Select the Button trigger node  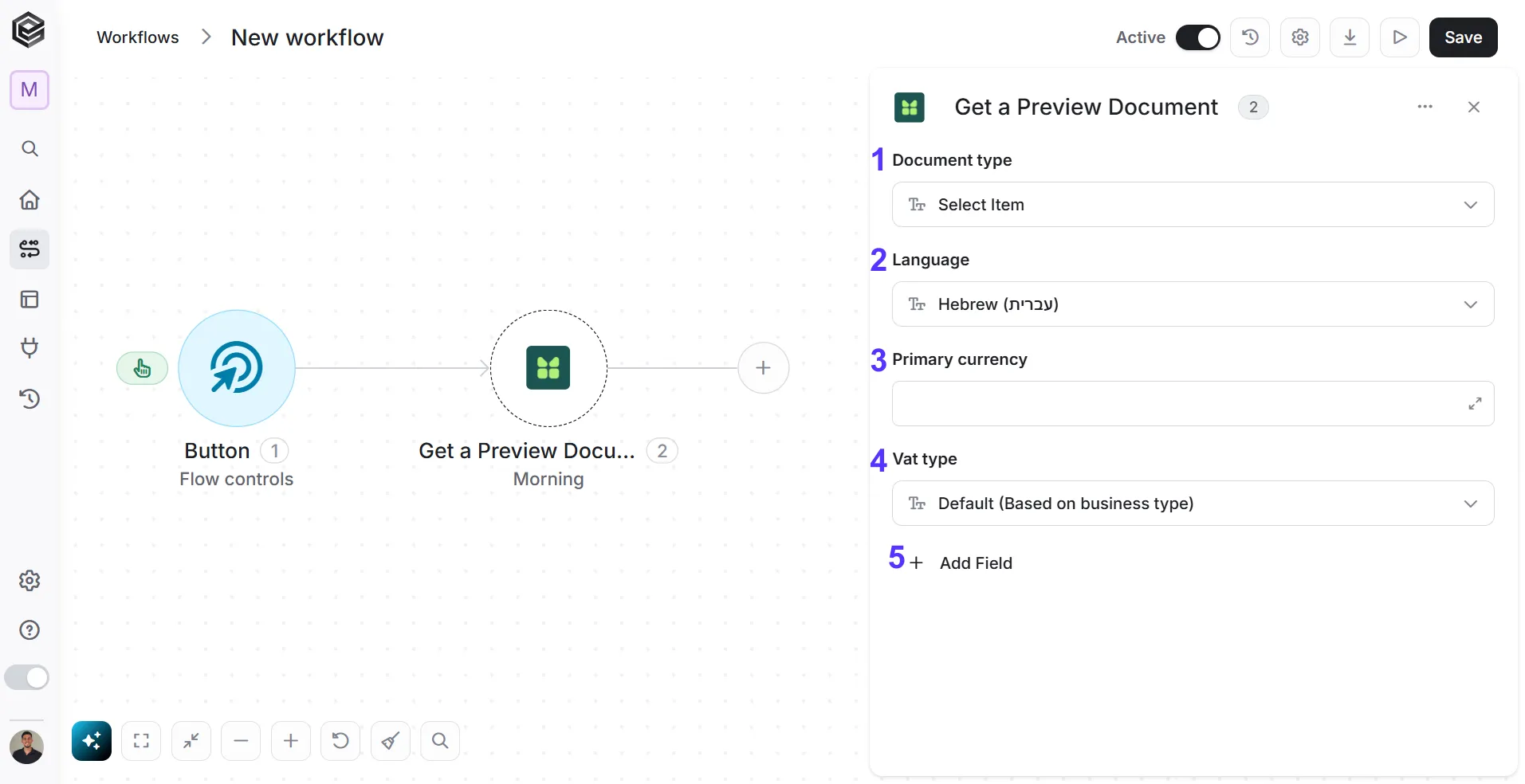click(237, 368)
